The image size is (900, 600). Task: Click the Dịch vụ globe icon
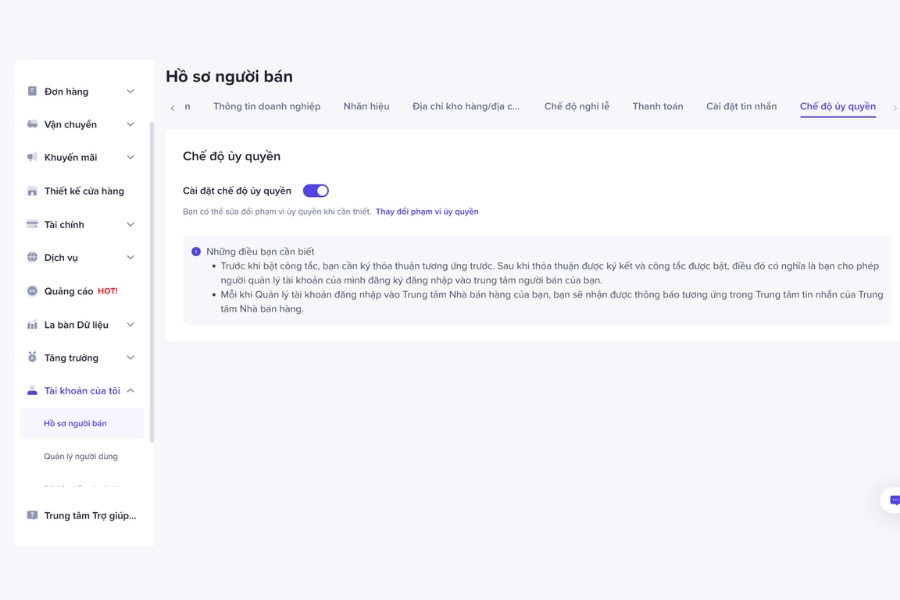[x=32, y=257]
